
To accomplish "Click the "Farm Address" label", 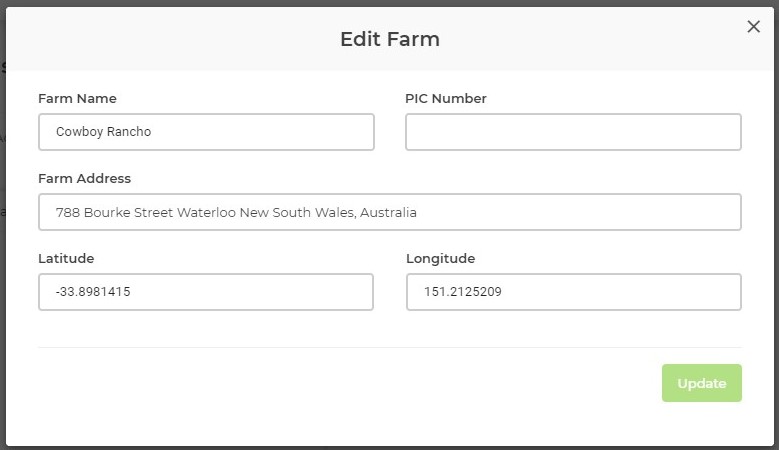I will [84, 178].
